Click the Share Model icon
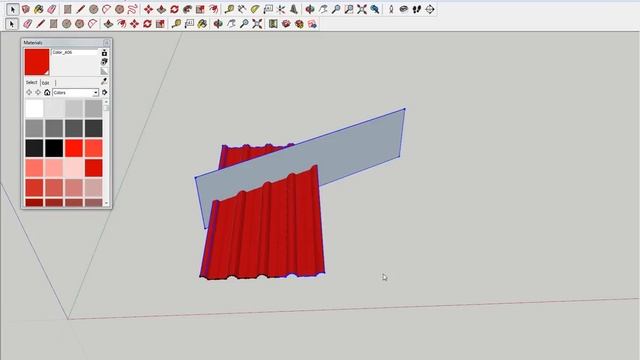 pos(299,24)
